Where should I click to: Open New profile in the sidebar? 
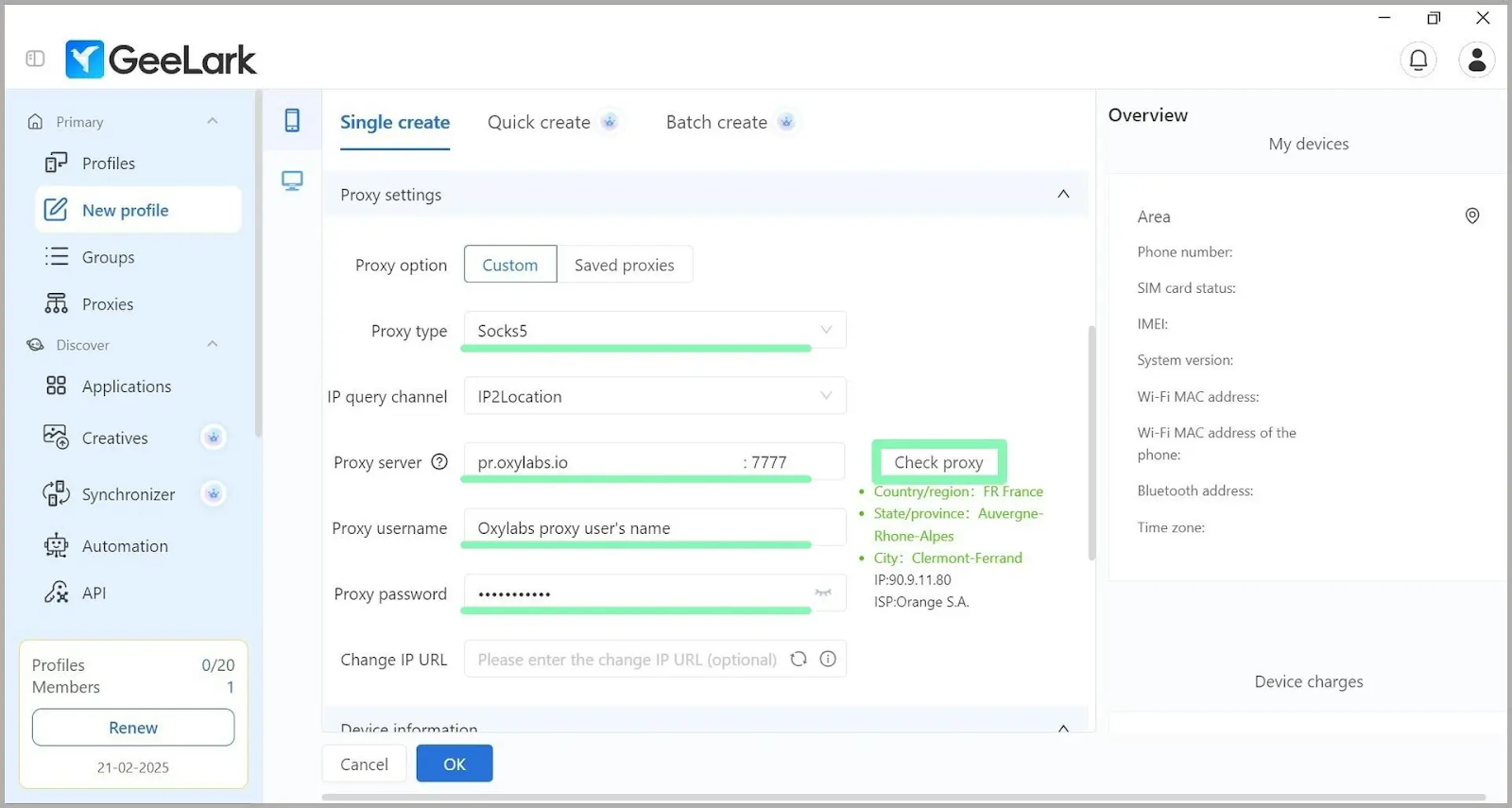click(138, 210)
